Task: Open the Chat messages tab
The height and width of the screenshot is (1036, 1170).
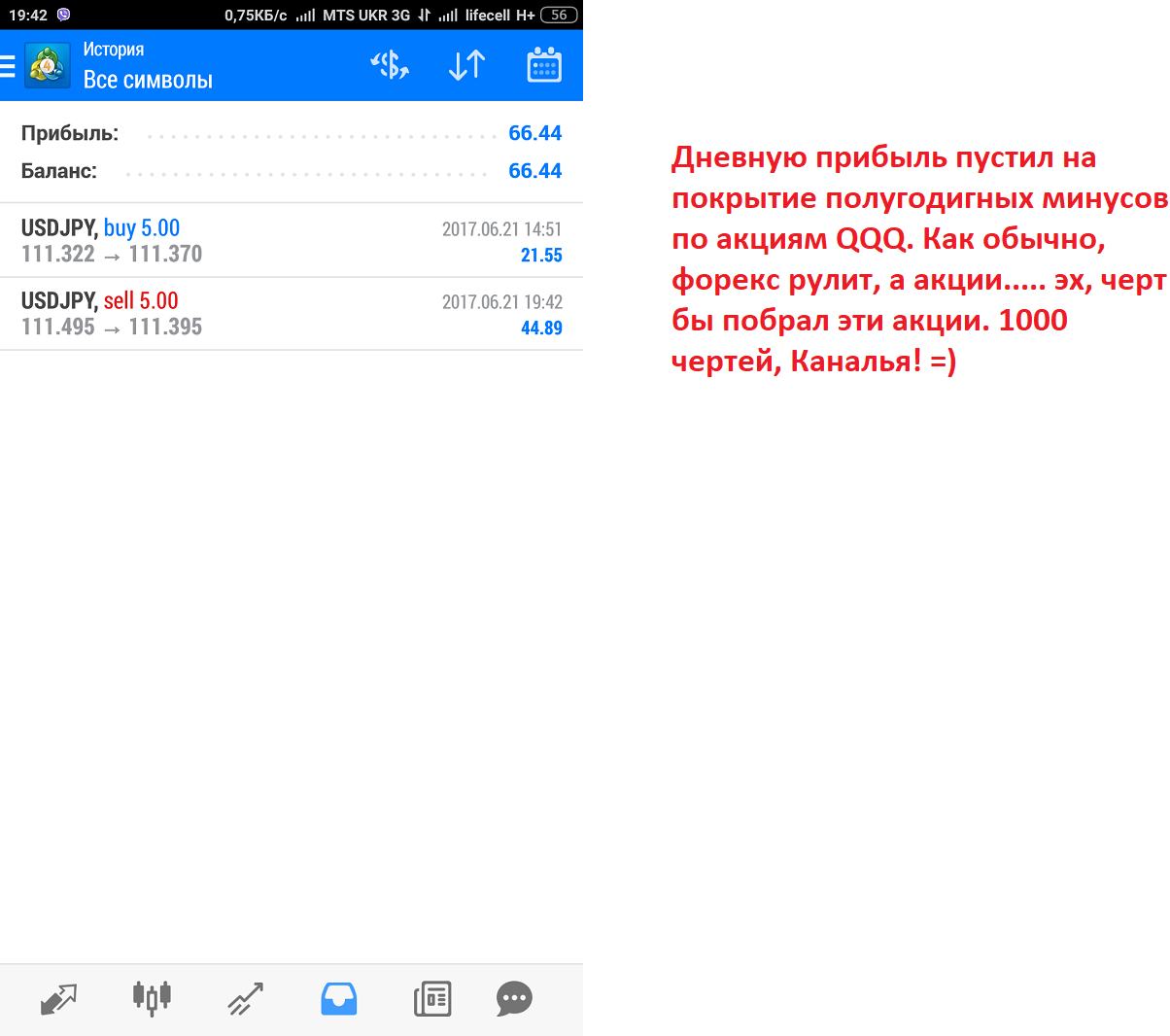Action: (514, 999)
